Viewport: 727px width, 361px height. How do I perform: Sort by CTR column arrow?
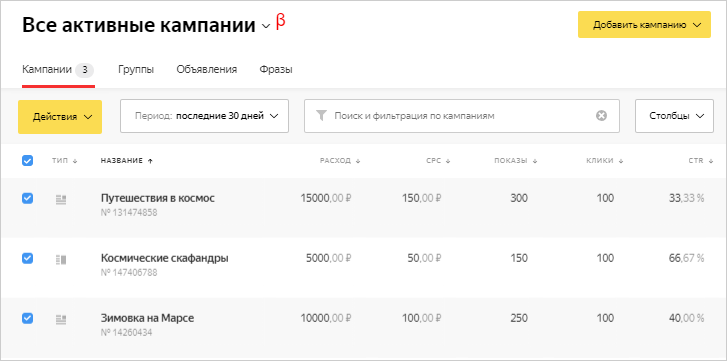(x=711, y=161)
